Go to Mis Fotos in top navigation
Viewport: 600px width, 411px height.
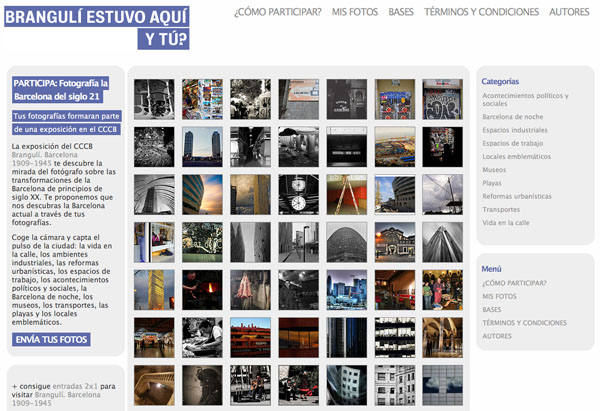354,12
